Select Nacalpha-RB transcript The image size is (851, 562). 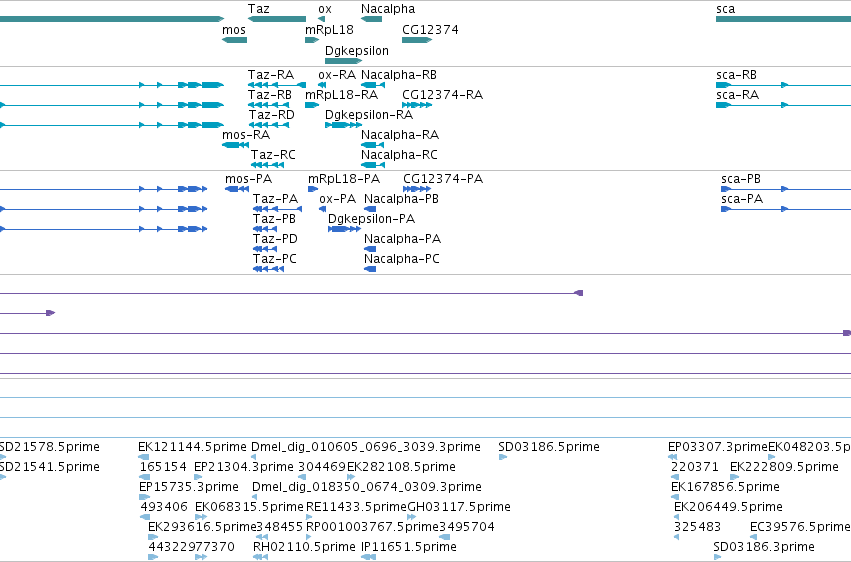pyautogui.click(x=373, y=85)
